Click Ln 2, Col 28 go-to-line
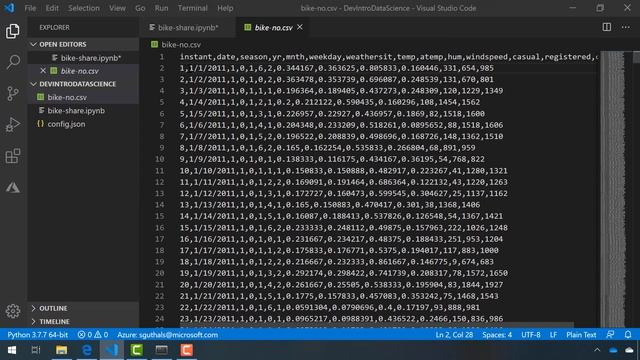640x360 pixels. [x=454, y=335]
